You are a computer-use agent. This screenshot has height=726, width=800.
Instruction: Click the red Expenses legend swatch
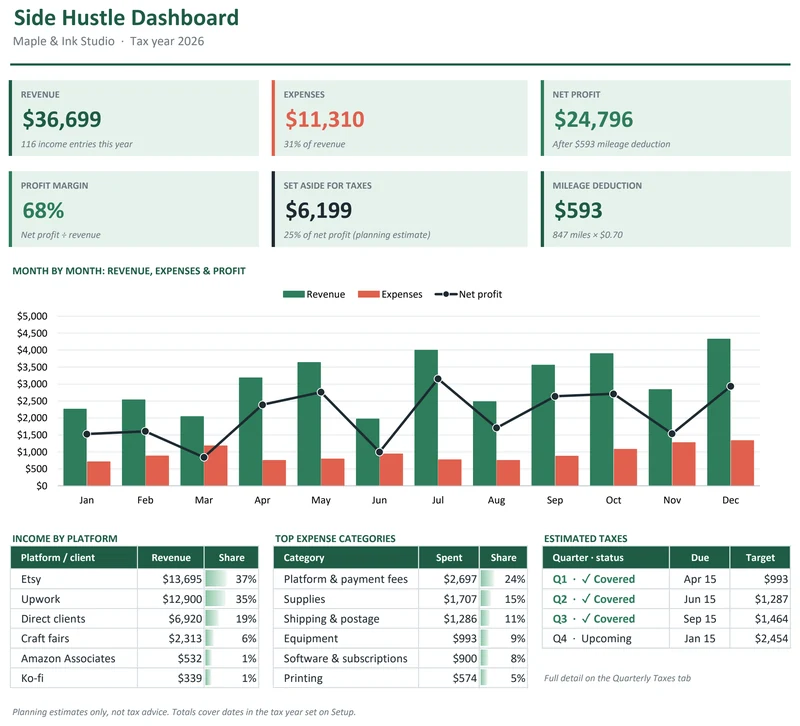click(x=369, y=294)
